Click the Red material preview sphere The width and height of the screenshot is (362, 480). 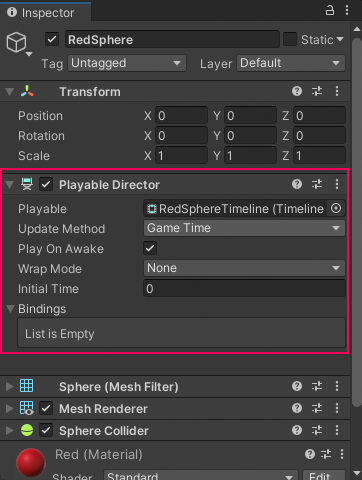[31, 463]
